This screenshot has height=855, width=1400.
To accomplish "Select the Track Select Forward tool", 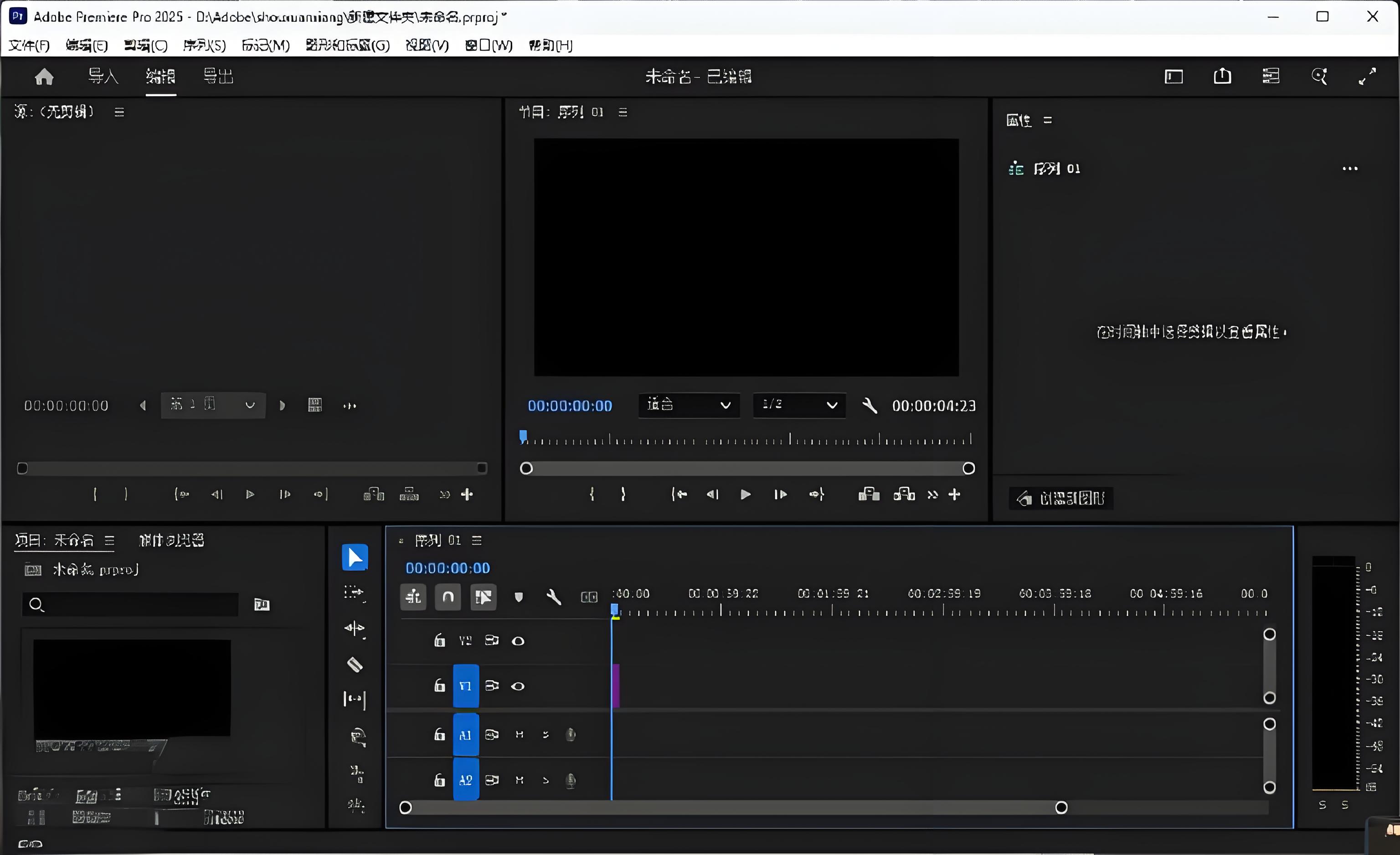I will point(355,593).
